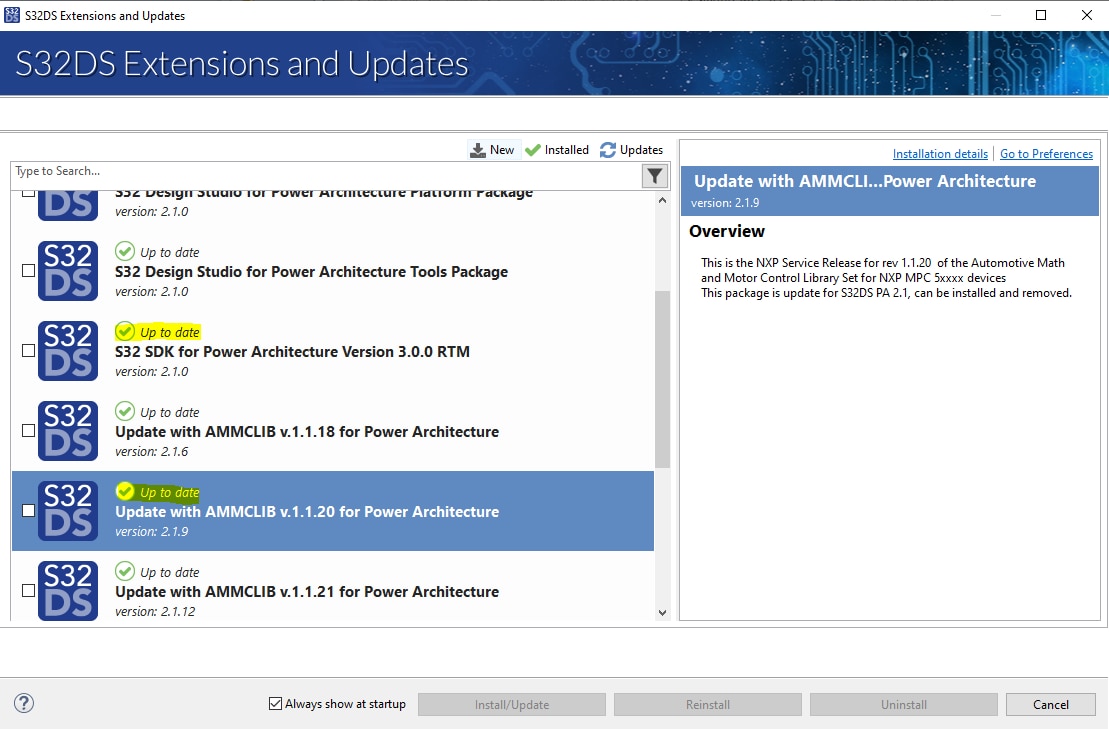Show the New extensions filter
The image size is (1109, 729).
click(x=492, y=150)
